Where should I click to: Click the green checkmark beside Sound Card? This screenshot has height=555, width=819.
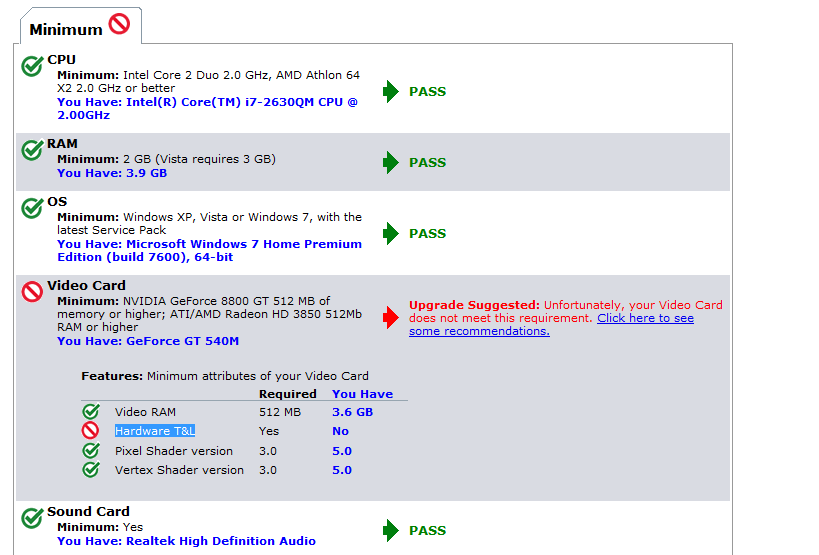coord(32,518)
